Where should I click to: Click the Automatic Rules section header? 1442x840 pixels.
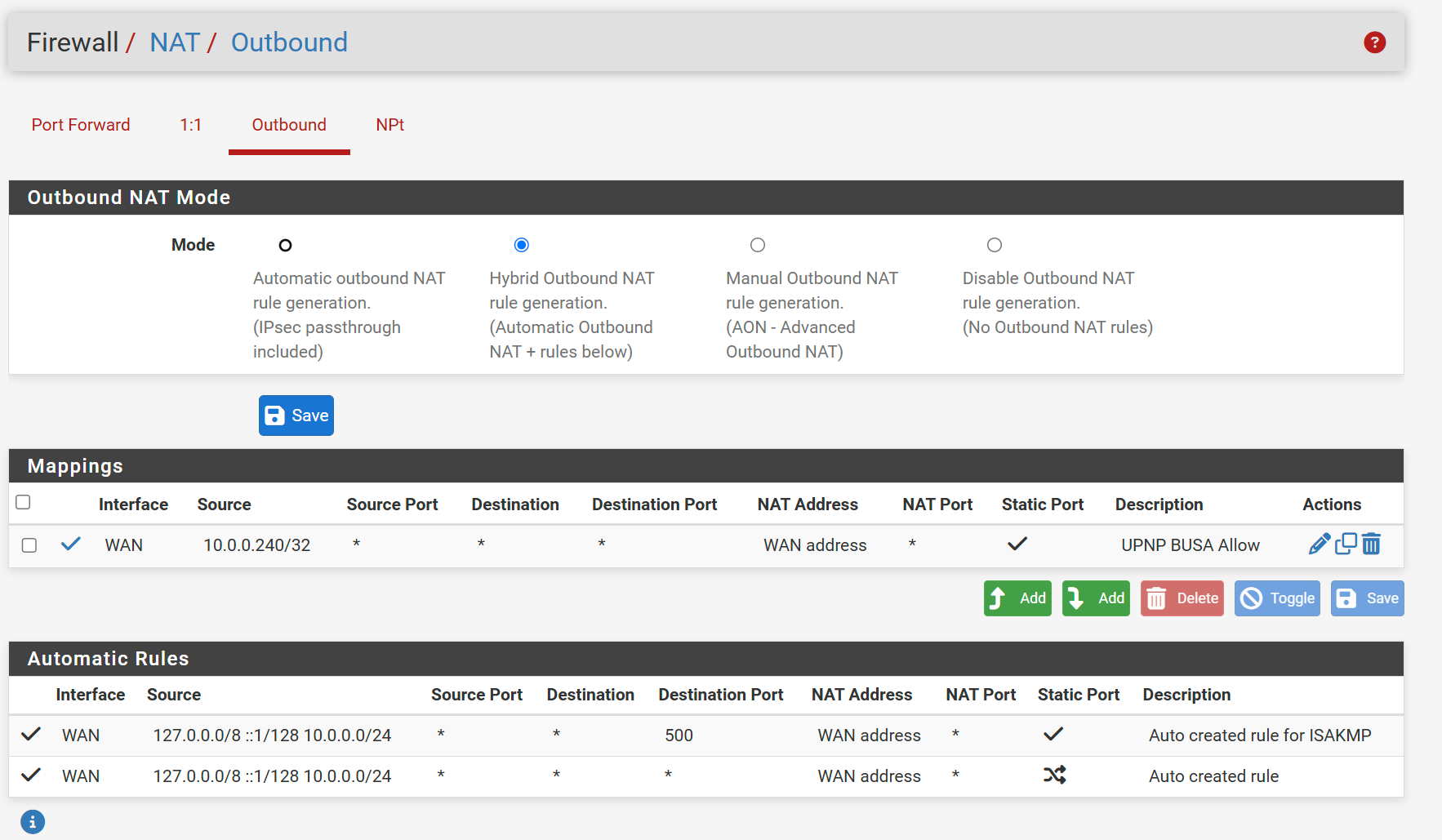706,659
